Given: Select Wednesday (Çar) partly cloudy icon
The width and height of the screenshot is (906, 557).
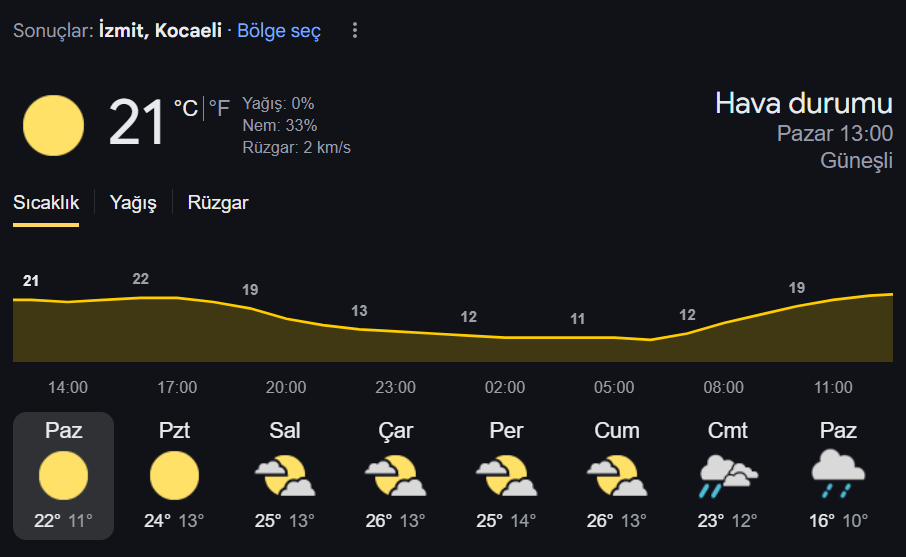Looking at the screenshot, I should pyautogui.click(x=395, y=476).
